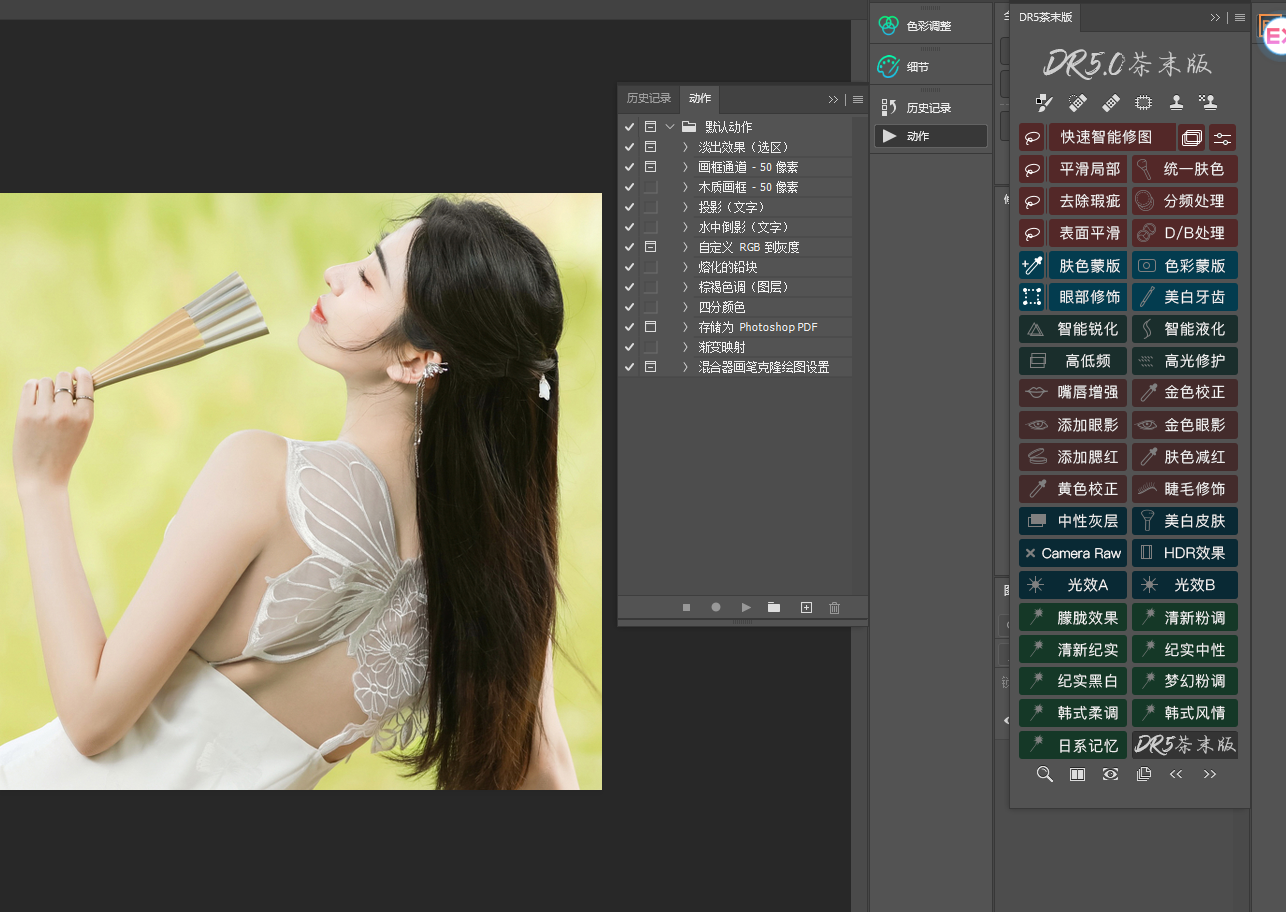The width and height of the screenshot is (1286, 912).
Task: Click the copy layers icon at DR5 panel bottom
Action: click(1144, 774)
